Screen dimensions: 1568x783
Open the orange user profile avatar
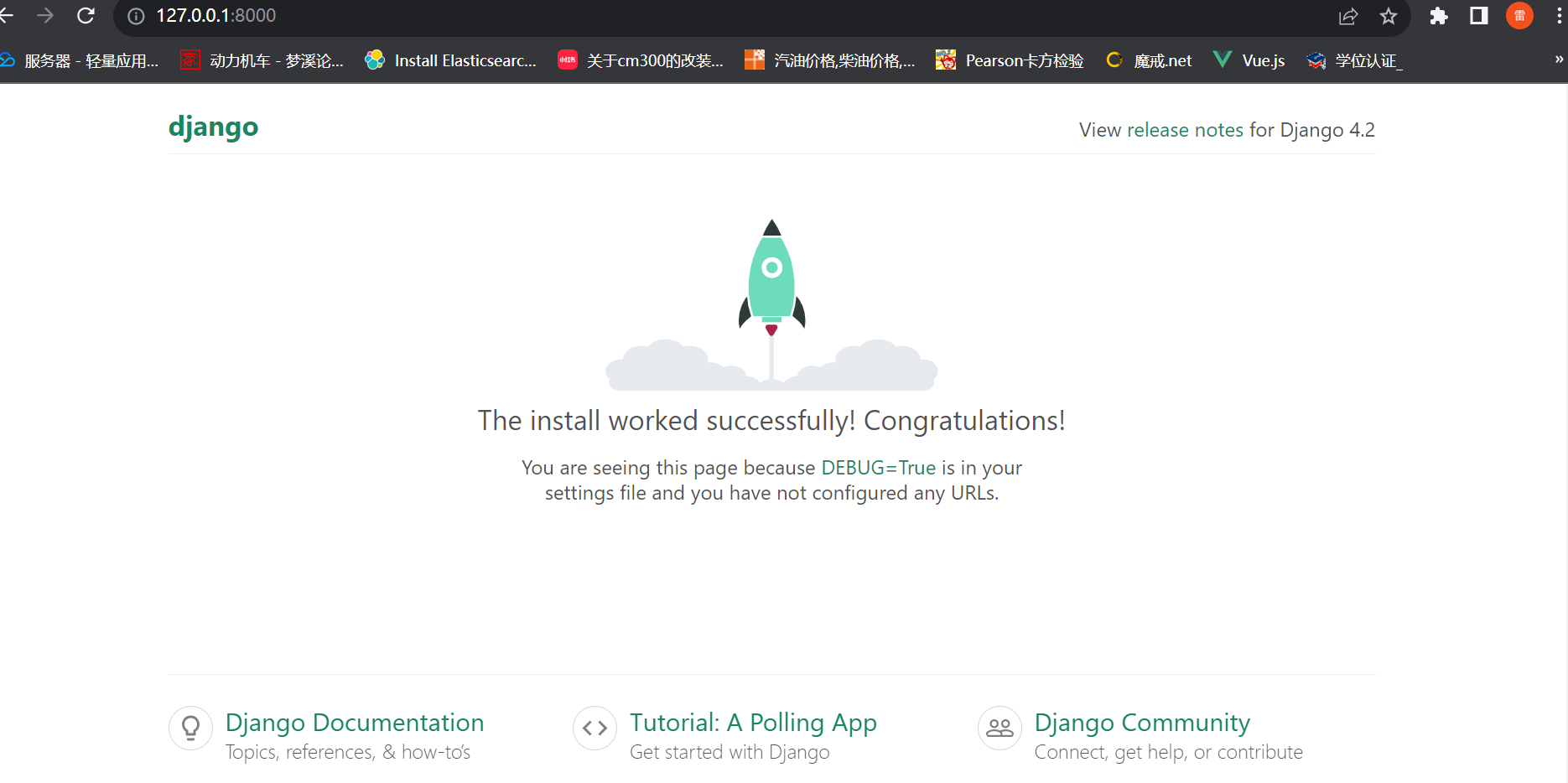point(1519,16)
